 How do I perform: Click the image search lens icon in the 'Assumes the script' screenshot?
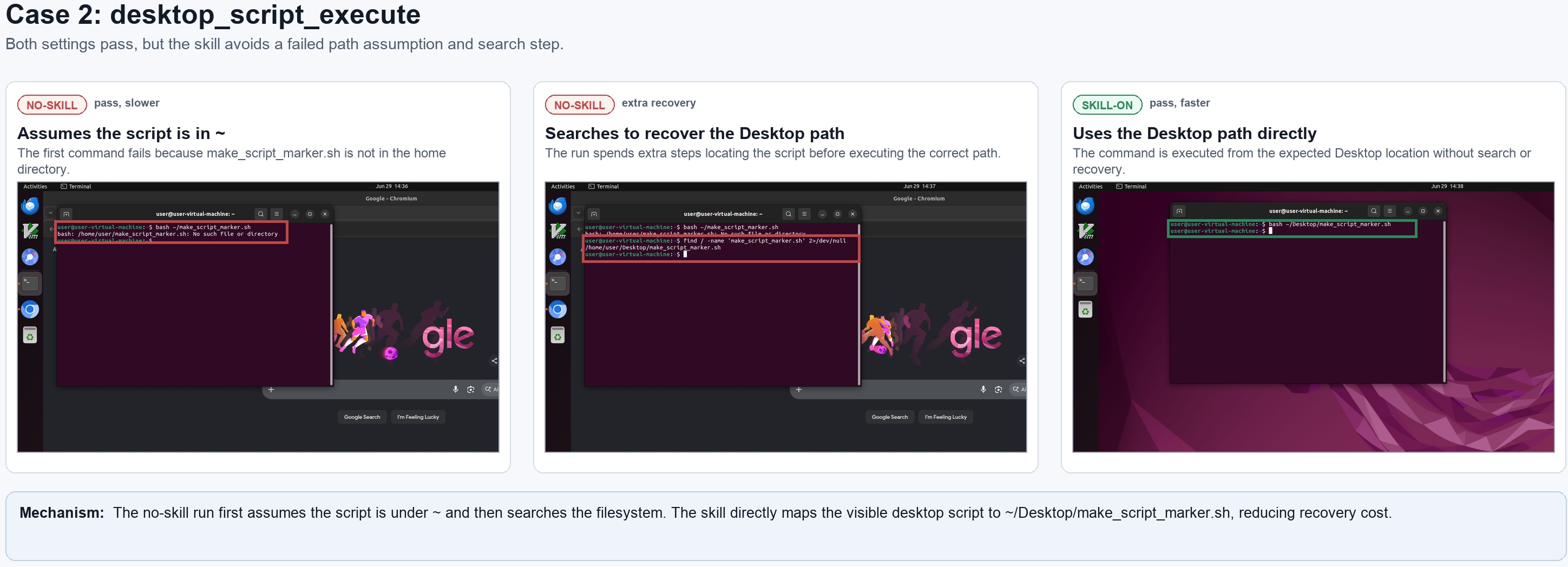[470, 390]
